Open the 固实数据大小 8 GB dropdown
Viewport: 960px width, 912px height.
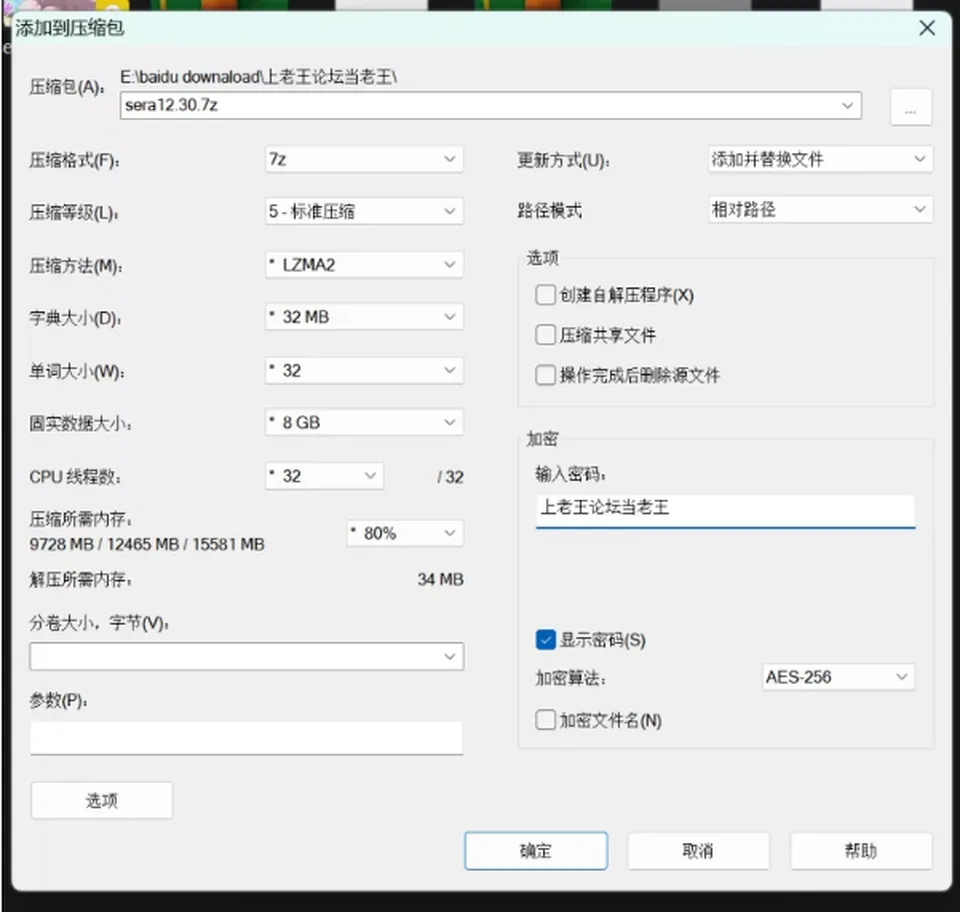point(364,422)
